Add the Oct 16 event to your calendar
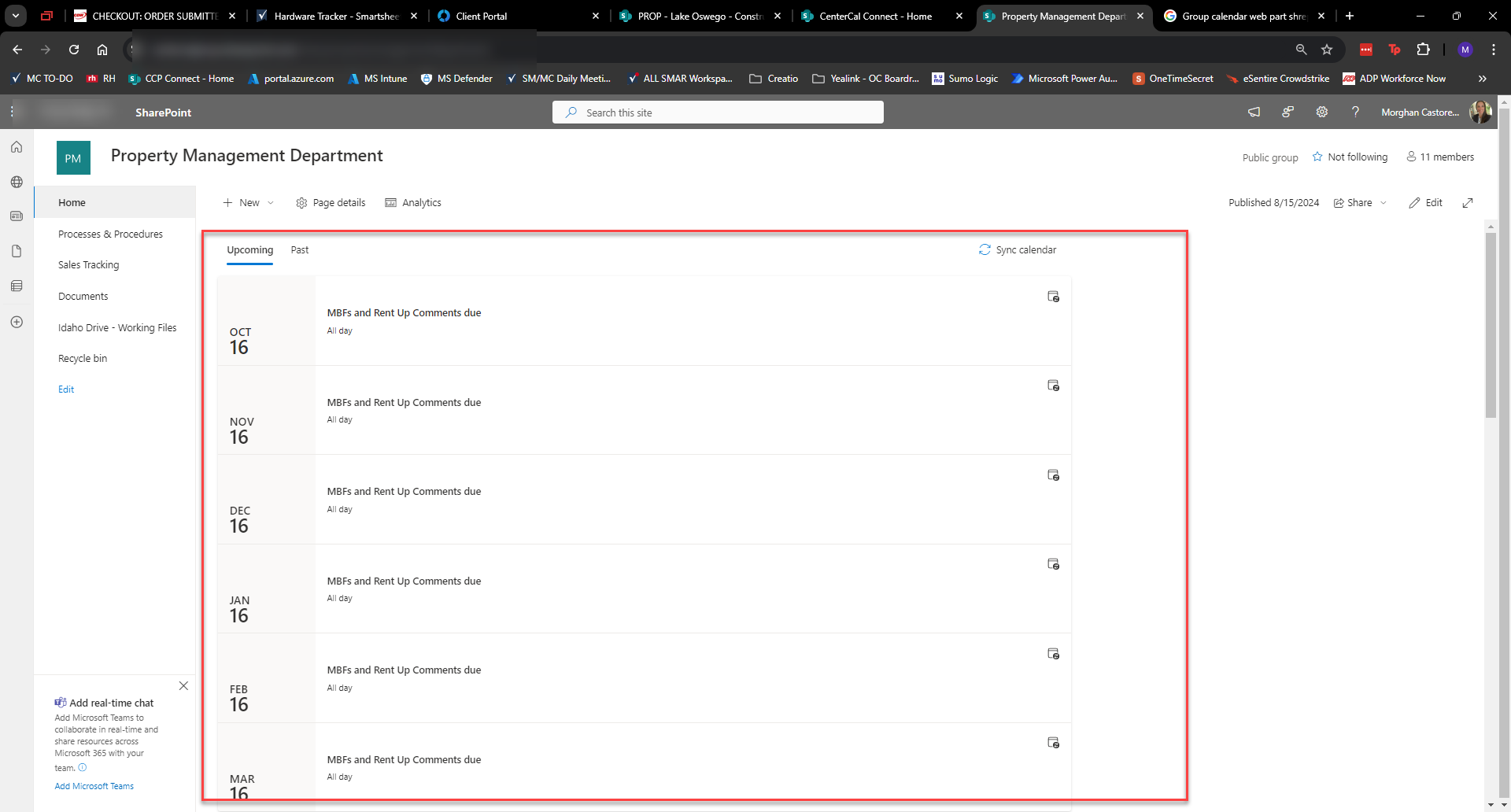 1053,297
